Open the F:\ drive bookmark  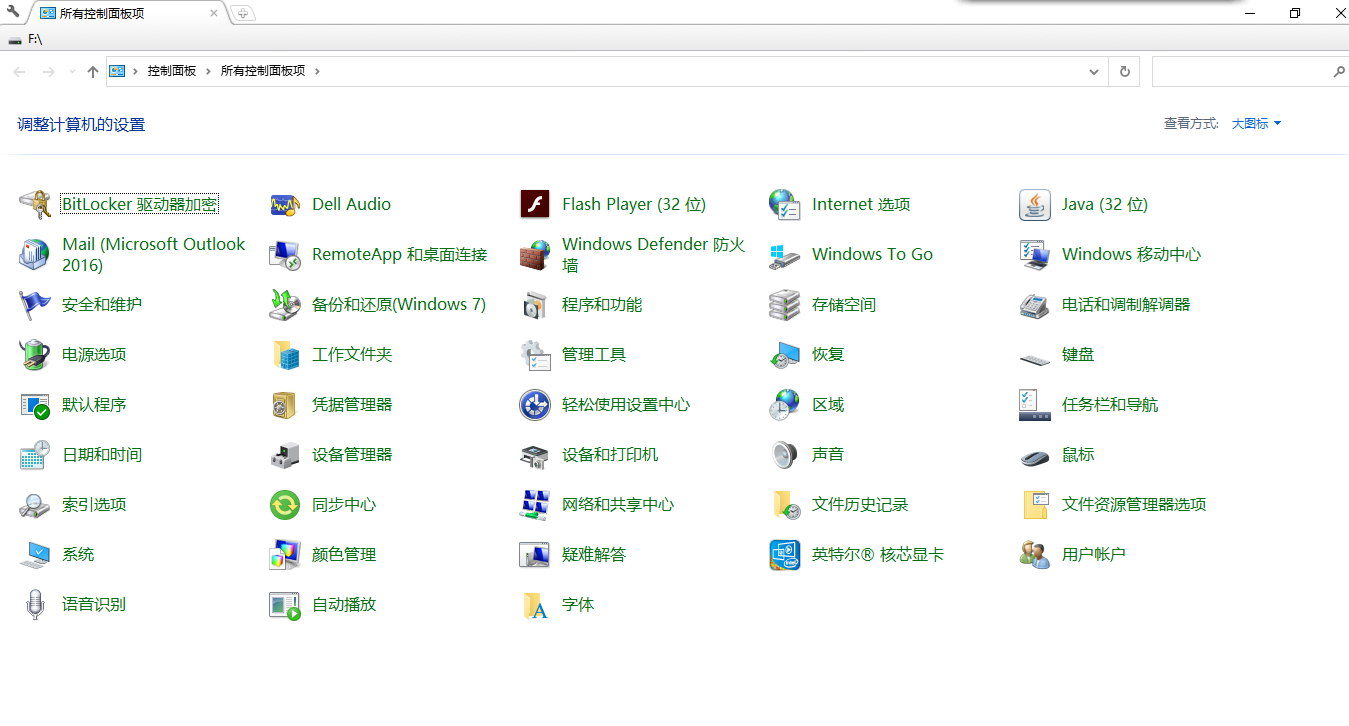[25, 39]
